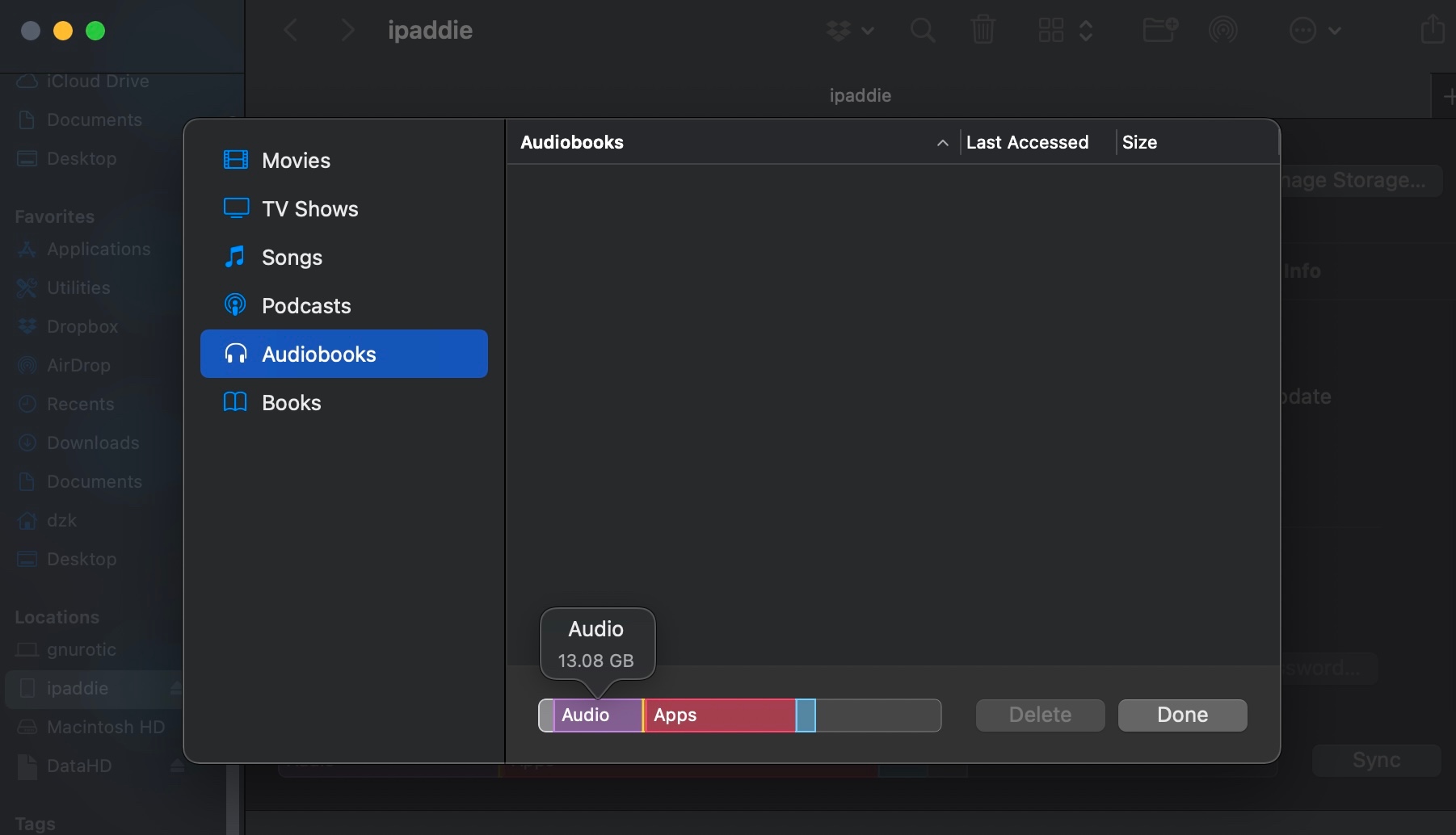Change view mode with grid icon
This screenshot has height=835, width=1456.
[1065, 31]
